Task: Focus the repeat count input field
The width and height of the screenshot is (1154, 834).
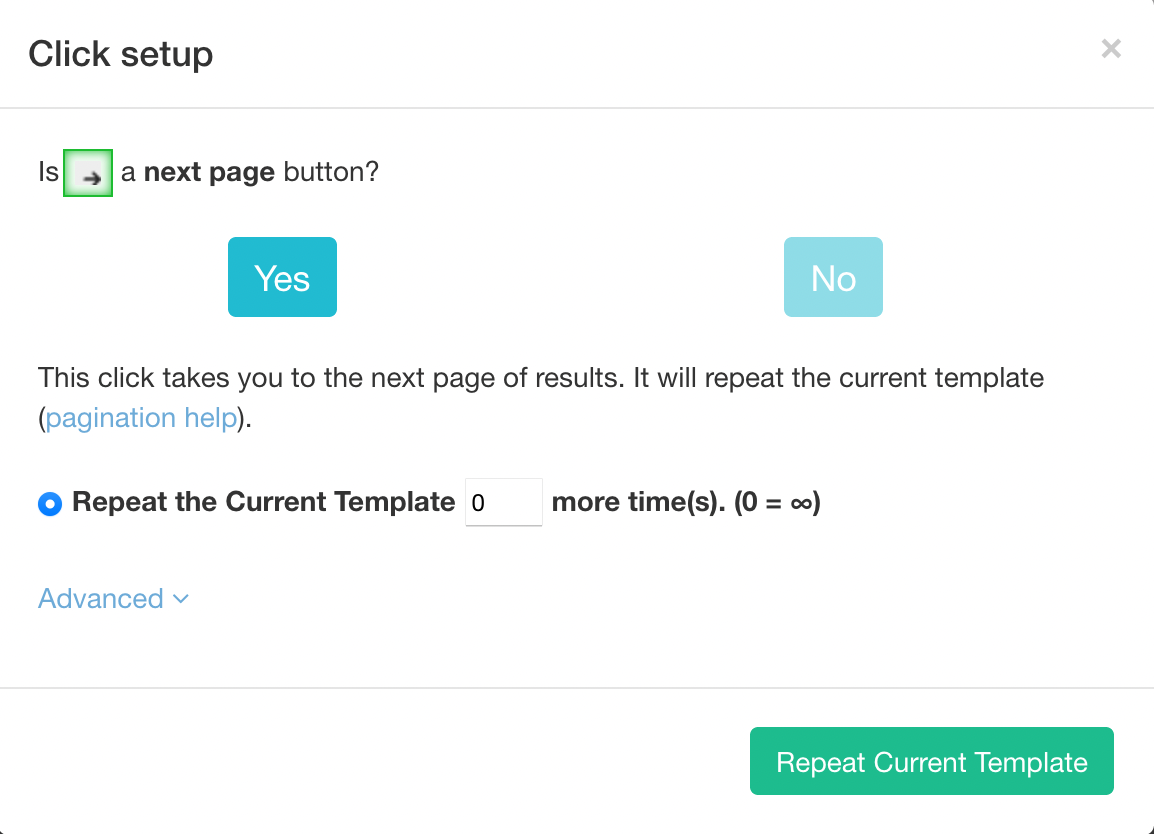Action: 504,502
